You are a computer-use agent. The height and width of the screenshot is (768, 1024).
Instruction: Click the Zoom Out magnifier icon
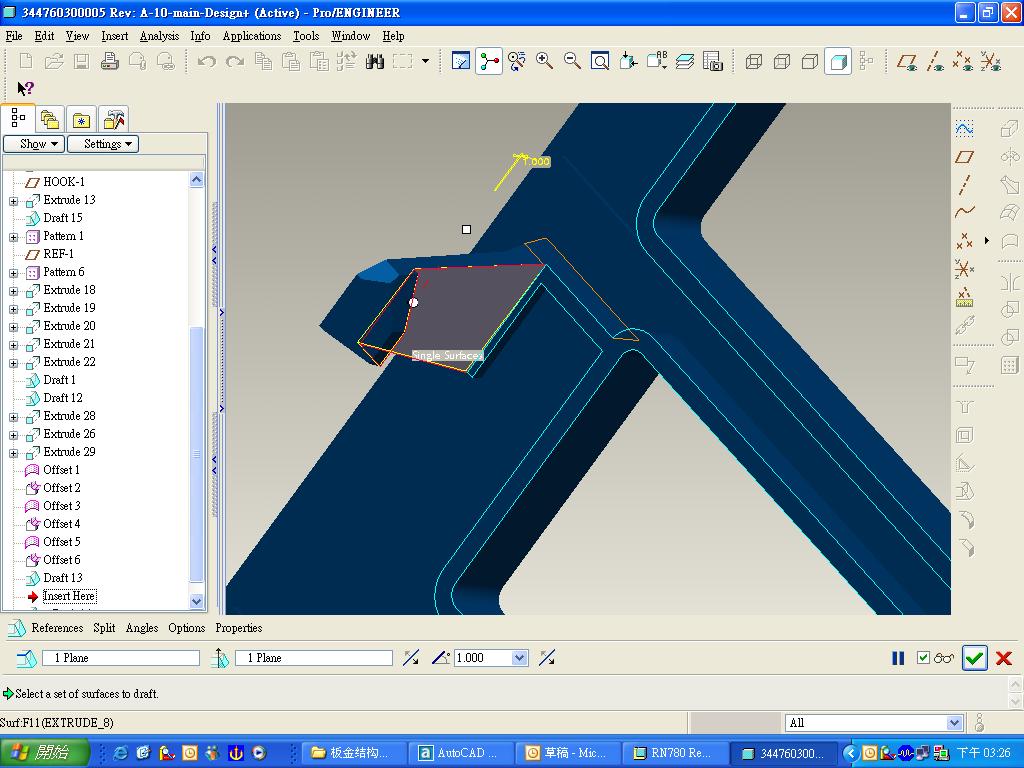click(572, 61)
